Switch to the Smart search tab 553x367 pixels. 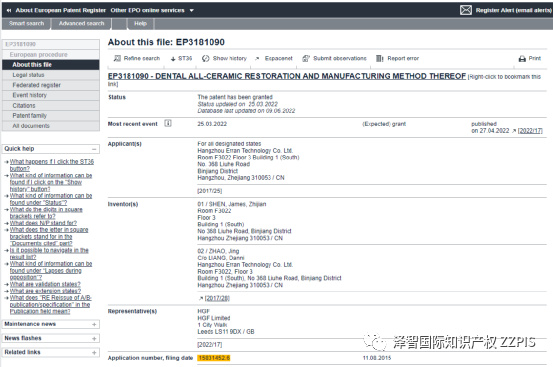click(x=26, y=23)
